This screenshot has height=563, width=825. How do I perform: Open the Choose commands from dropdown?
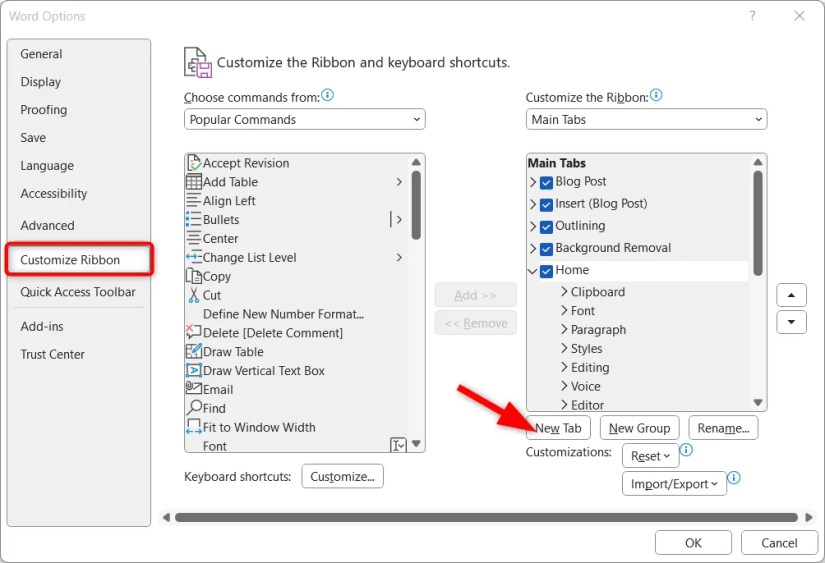305,119
